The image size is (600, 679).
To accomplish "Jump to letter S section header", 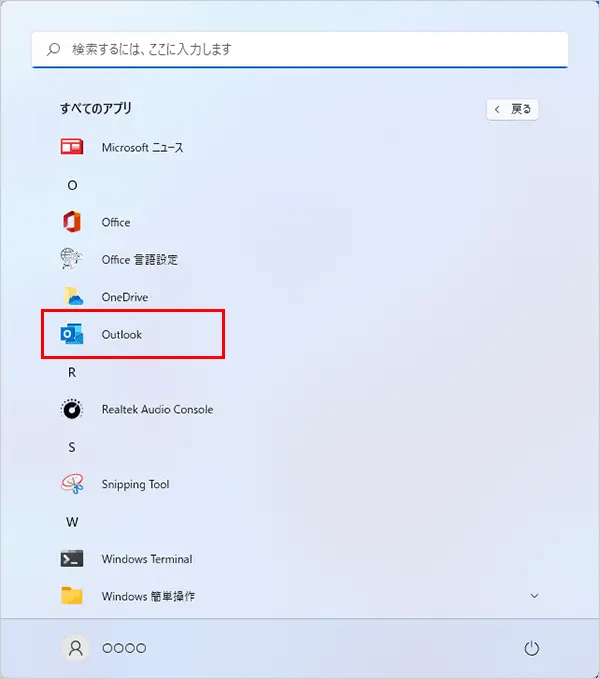I will point(72,447).
